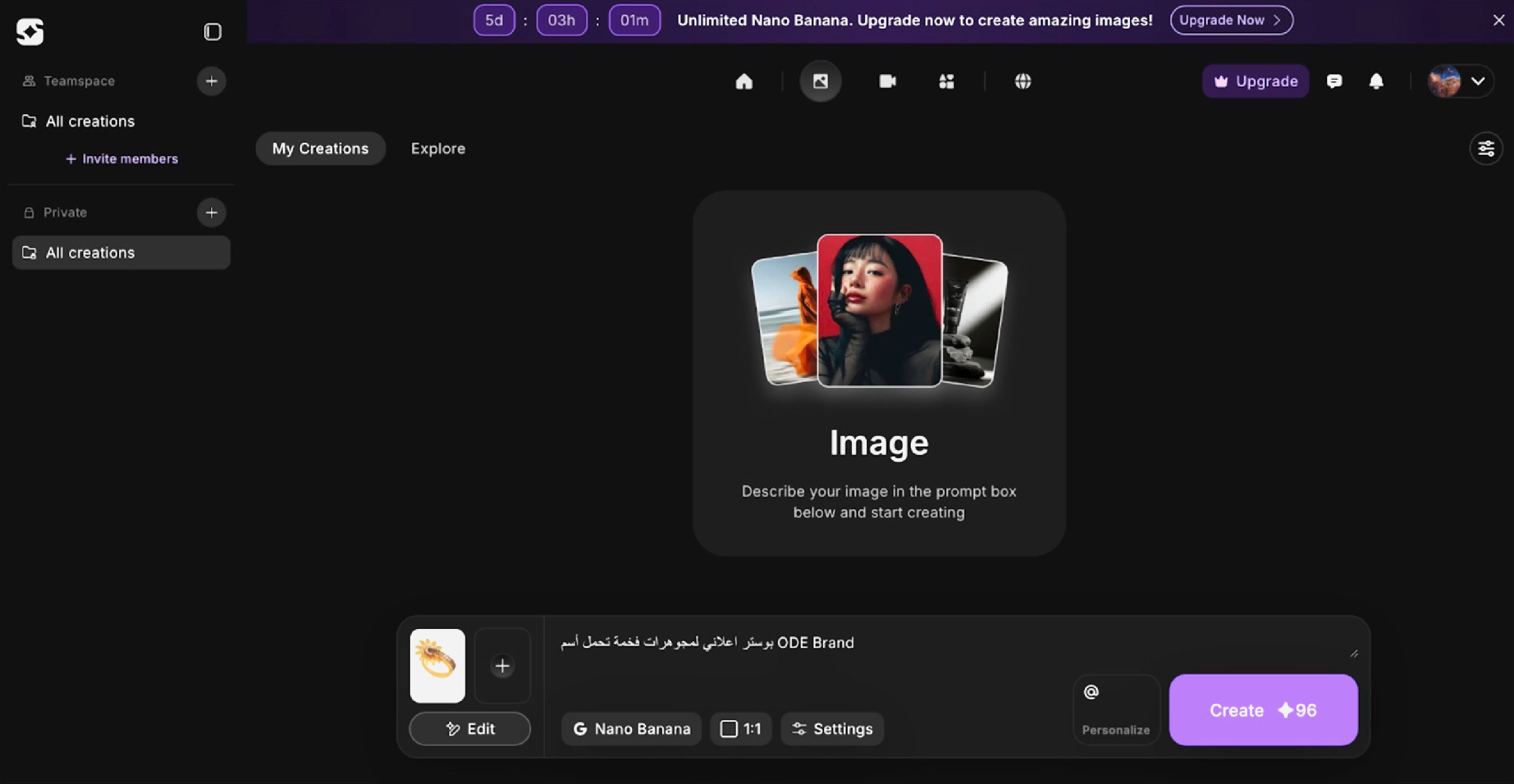Screen dimensions: 1514x784
Task: Click the uploaded ring image thumbnail
Action: coord(437,665)
